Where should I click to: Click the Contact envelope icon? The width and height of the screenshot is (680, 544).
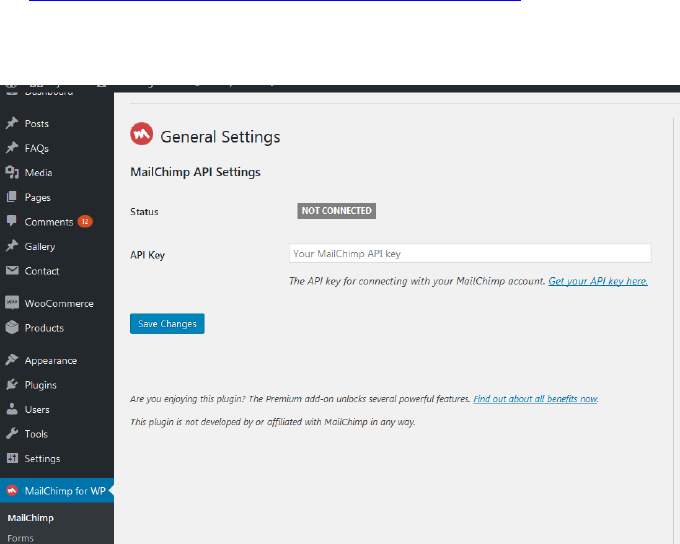(12, 271)
